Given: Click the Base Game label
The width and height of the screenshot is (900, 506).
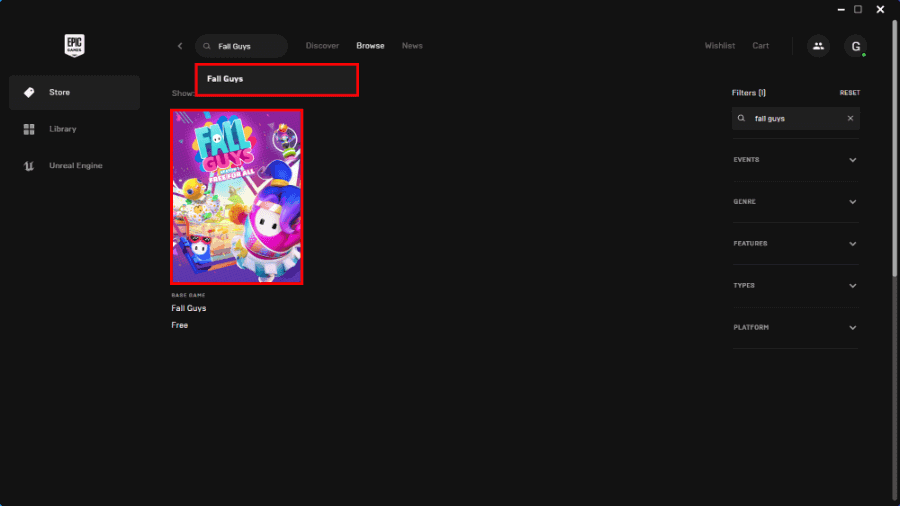Looking at the screenshot, I should click(188, 295).
